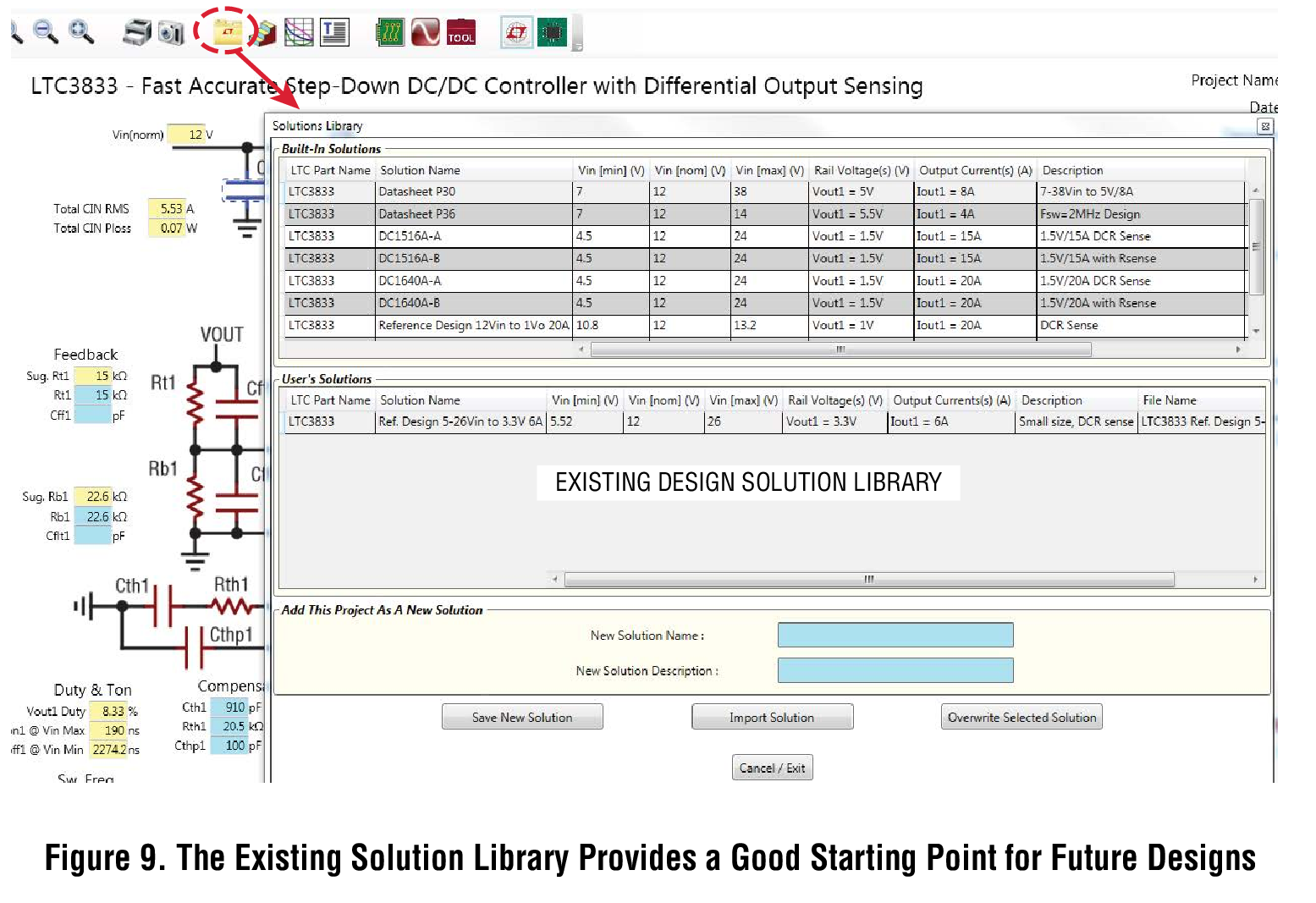This screenshot has width=1316, height=903.
Task: Click the New Solution Name input field
Action: [x=895, y=635]
